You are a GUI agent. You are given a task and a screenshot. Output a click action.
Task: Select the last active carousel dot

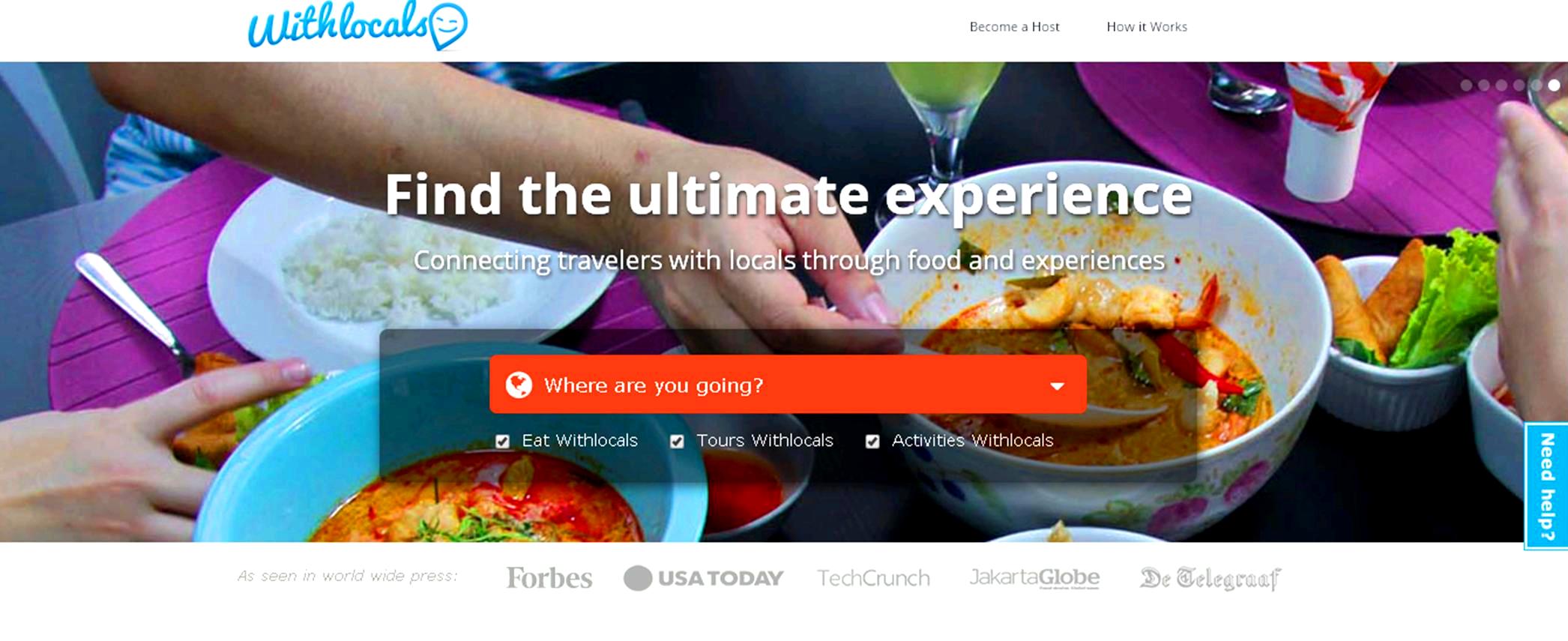click(1554, 85)
